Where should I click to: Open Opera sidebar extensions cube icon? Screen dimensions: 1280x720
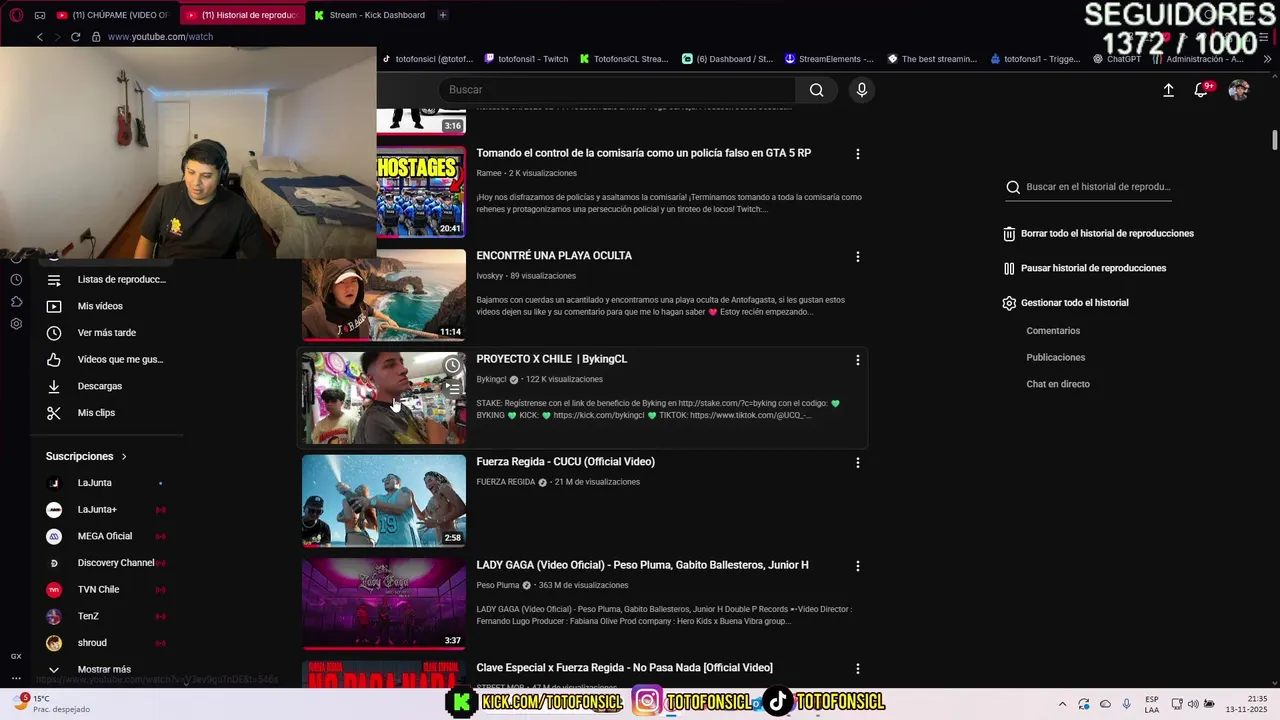[x=16, y=302]
